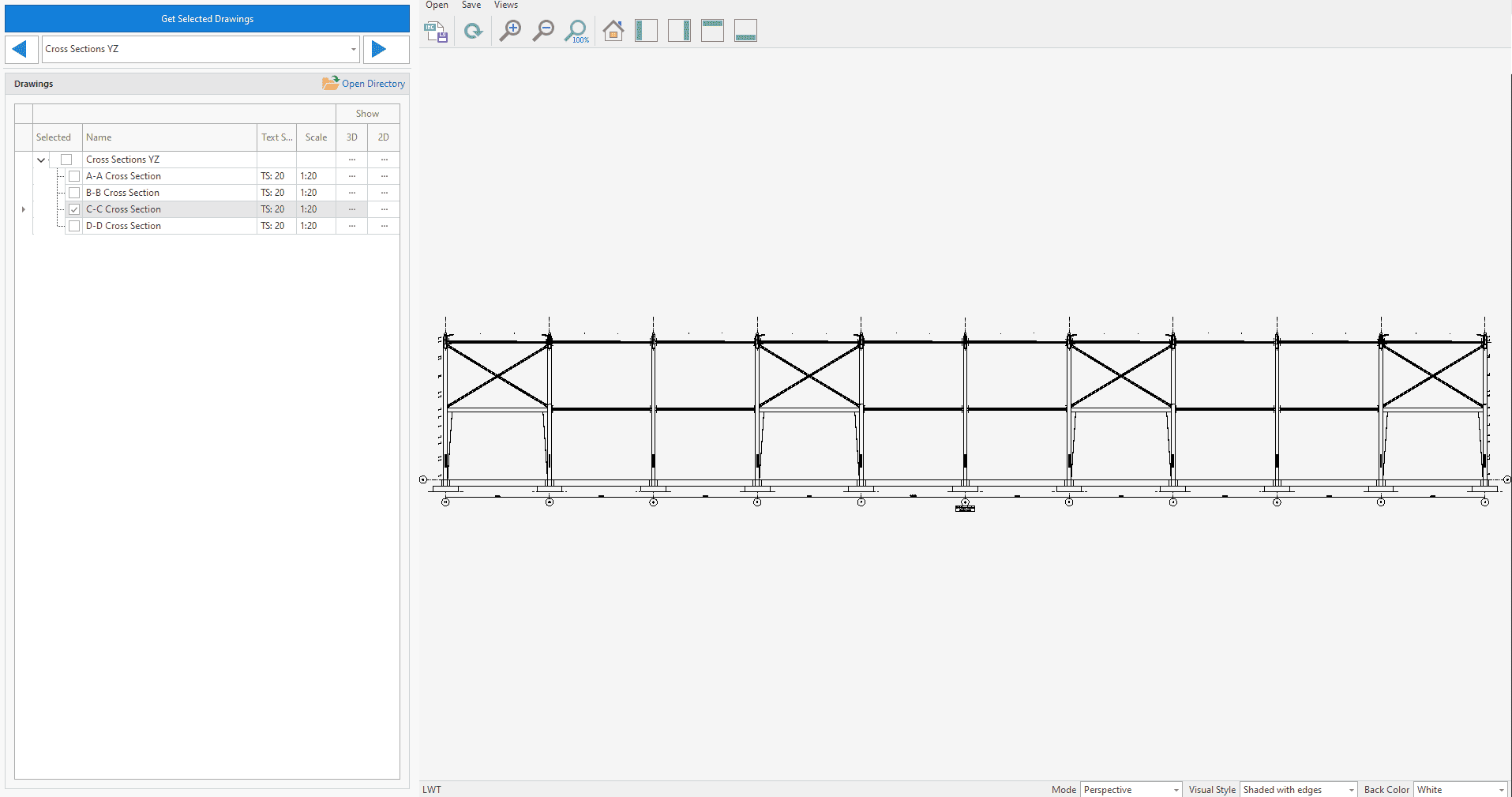This screenshot has height=797, width=1512.
Task: Click the refresh drawing icon
Action: 473,32
